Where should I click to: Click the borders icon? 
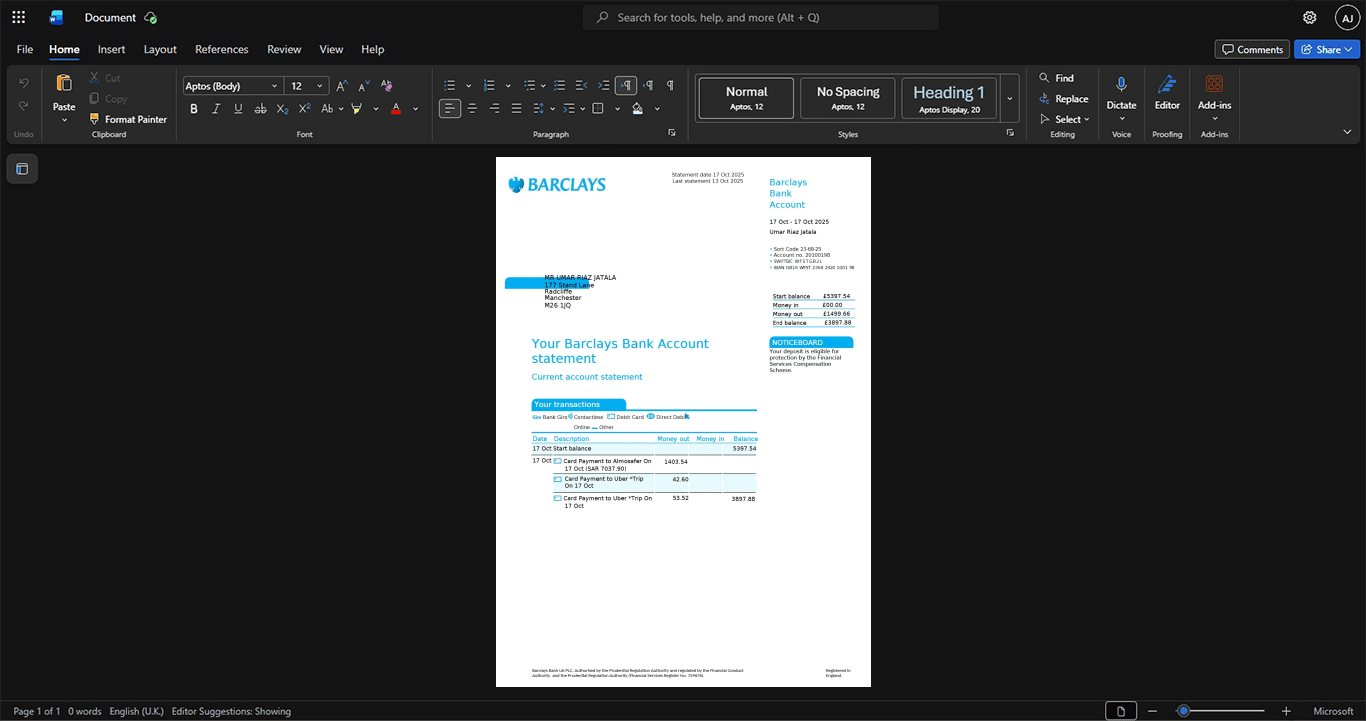598,108
